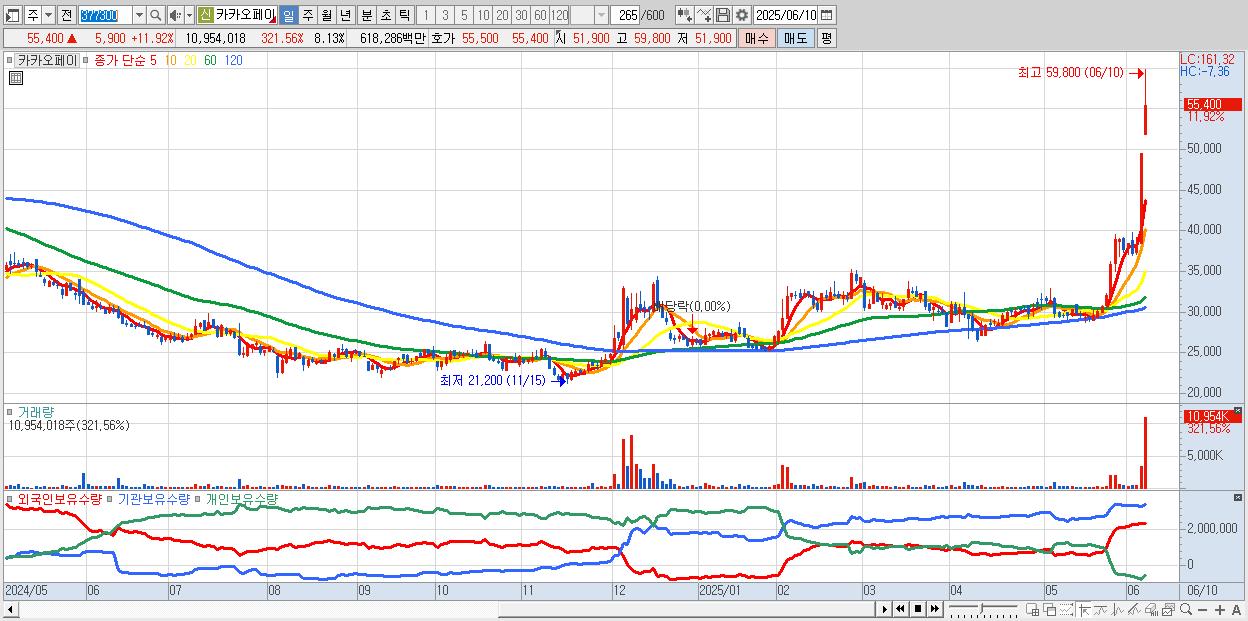Click the panel layout icon at the top-left corner

point(12,15)
